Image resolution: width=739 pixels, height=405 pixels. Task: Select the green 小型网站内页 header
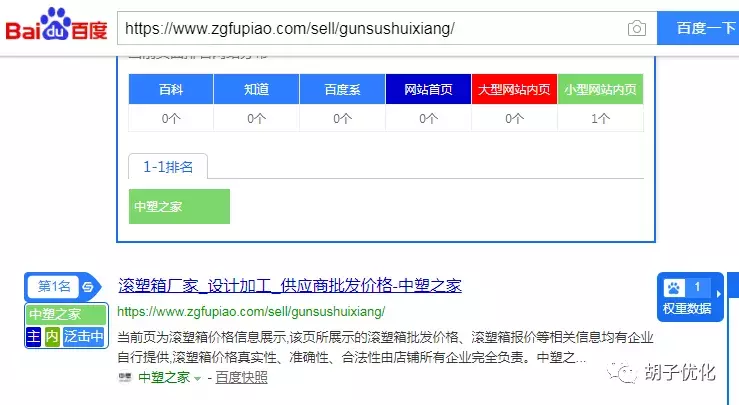tap(600, 89)
